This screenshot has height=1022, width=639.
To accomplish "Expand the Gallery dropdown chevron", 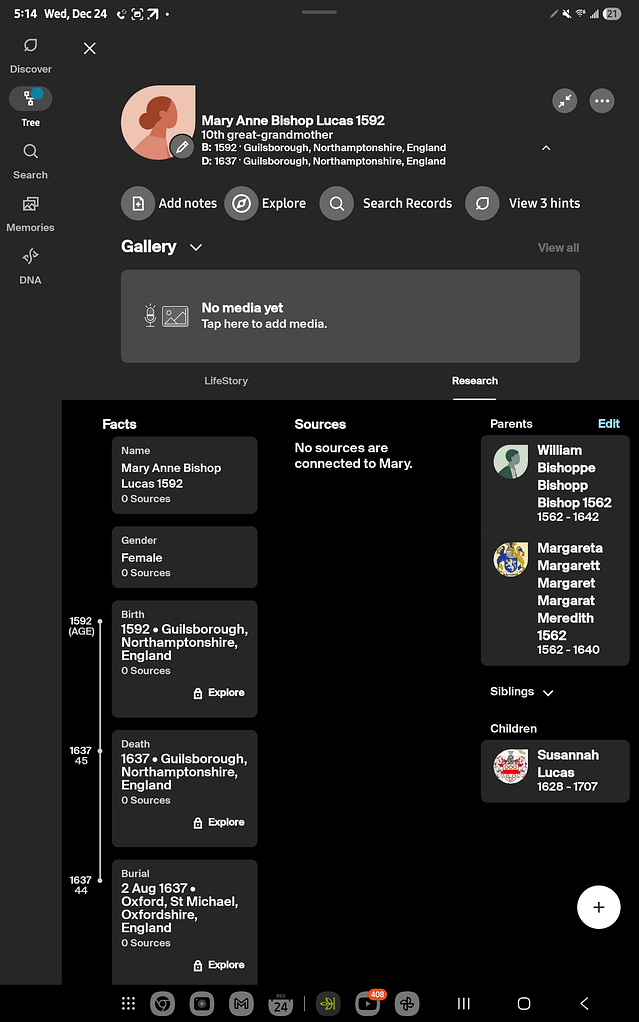I will point(196,247).
